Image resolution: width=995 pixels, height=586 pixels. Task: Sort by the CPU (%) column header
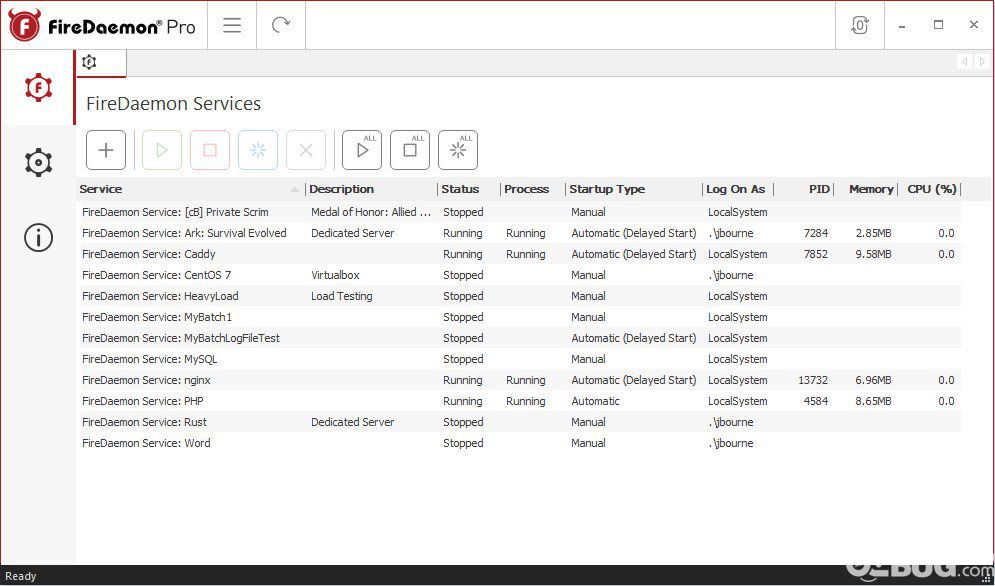point(930,189)
